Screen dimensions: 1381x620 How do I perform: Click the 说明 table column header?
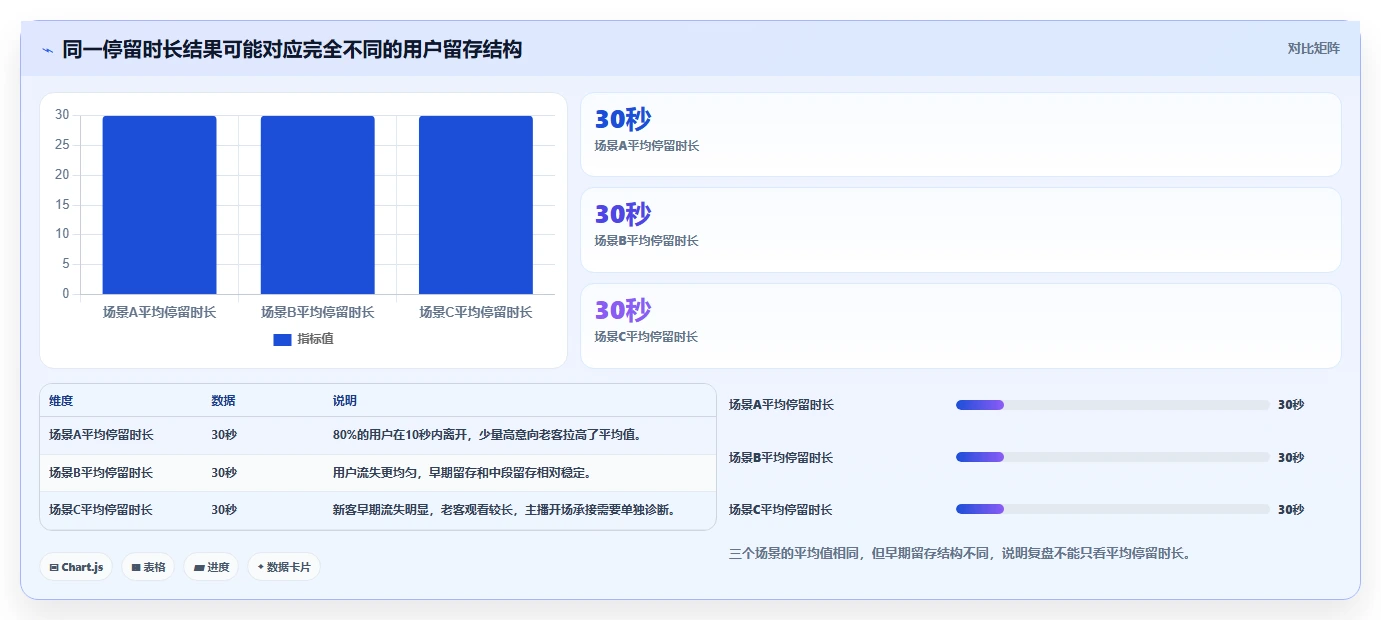[345, 401]
